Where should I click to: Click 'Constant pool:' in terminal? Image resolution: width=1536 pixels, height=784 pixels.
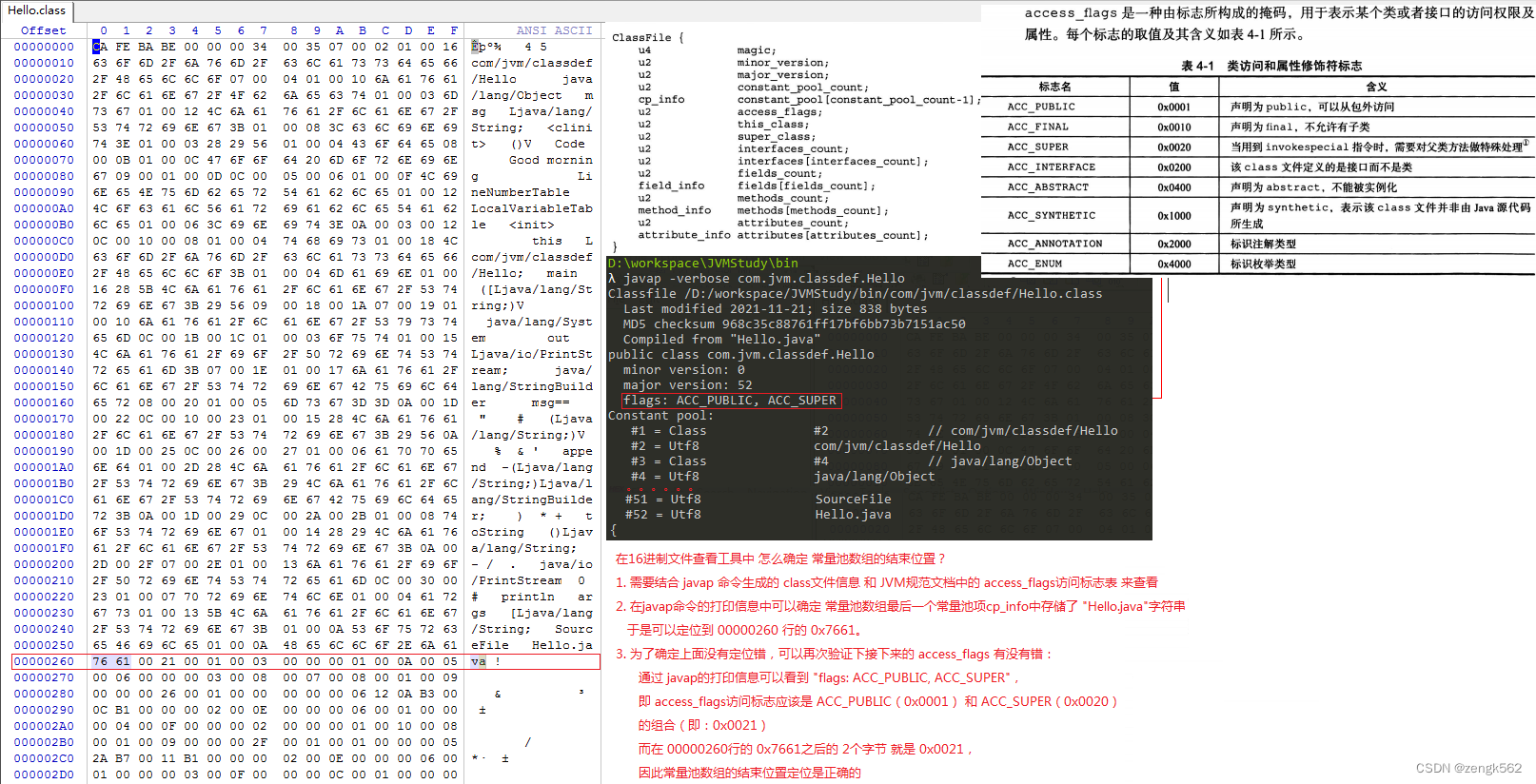[661, 416]
